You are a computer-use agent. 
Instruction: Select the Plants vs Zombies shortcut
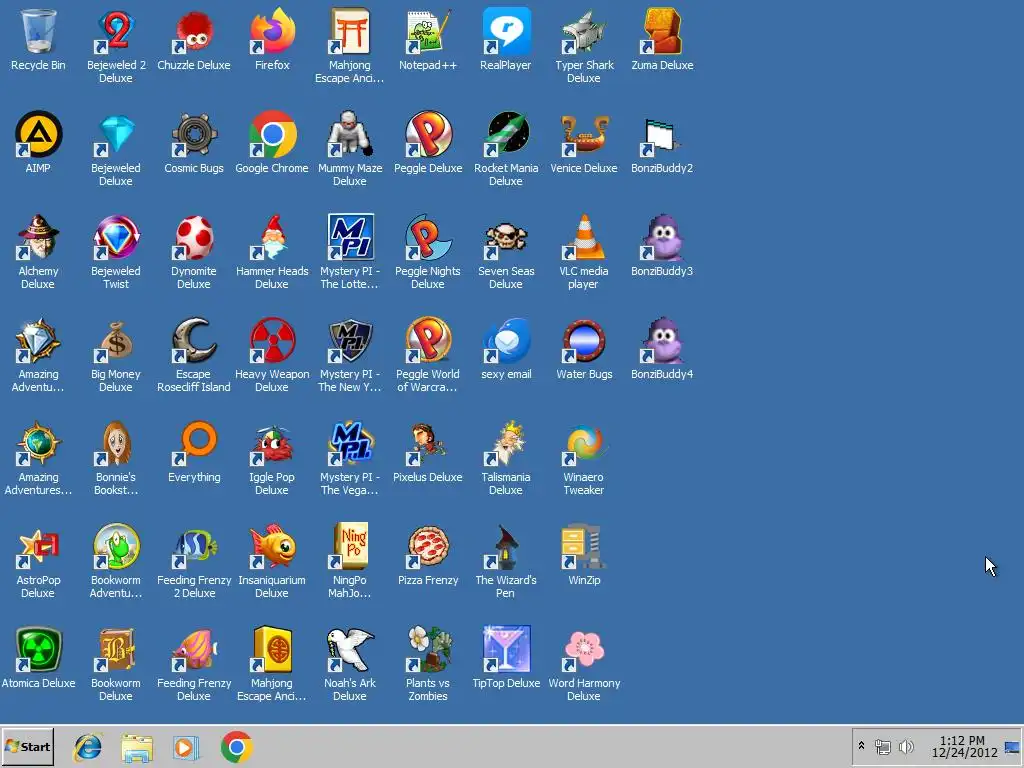coord(428,649)
